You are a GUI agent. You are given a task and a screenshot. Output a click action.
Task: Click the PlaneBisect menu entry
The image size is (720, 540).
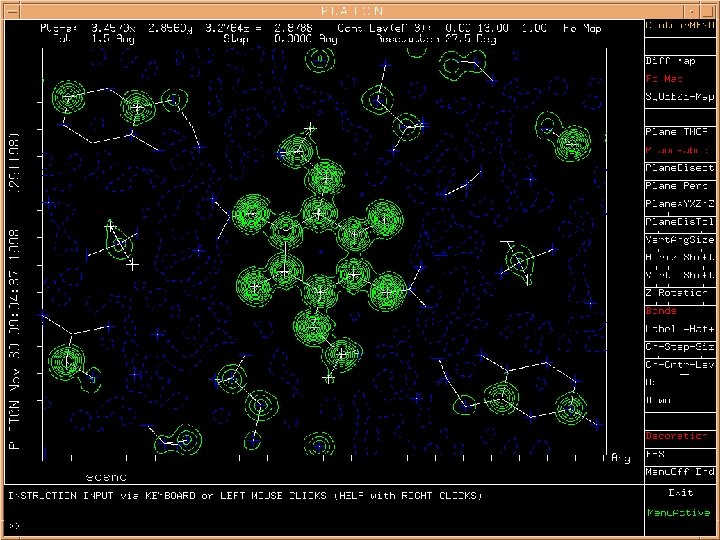pyautogui.click(x=681, y=168)
